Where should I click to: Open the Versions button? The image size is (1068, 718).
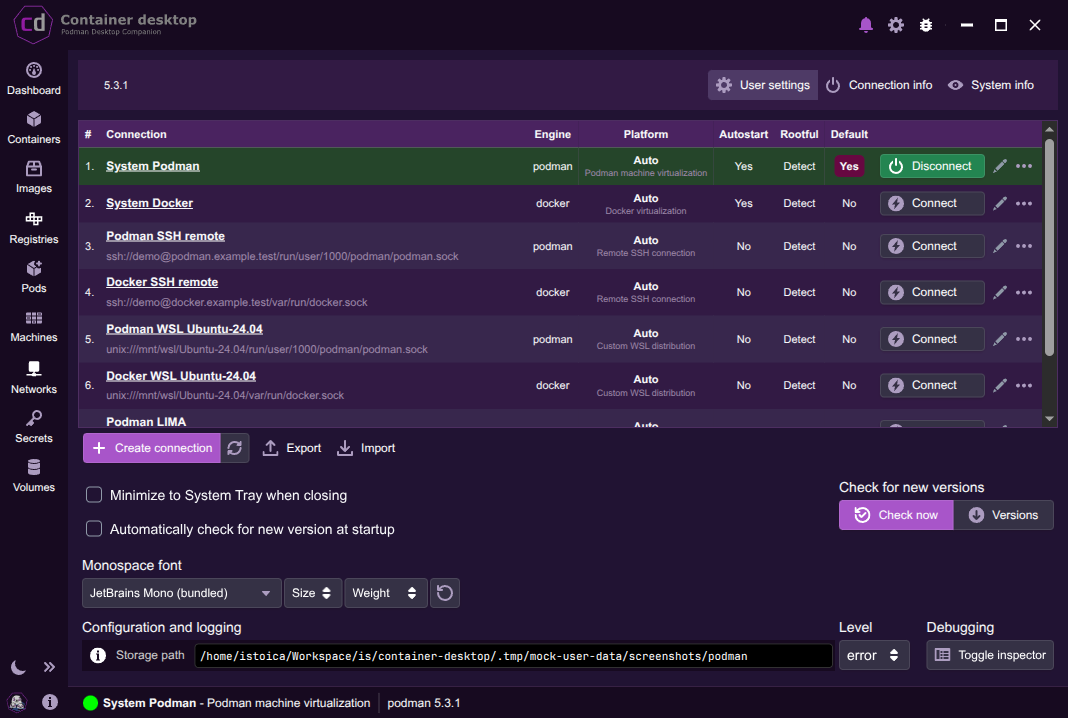1003,515
